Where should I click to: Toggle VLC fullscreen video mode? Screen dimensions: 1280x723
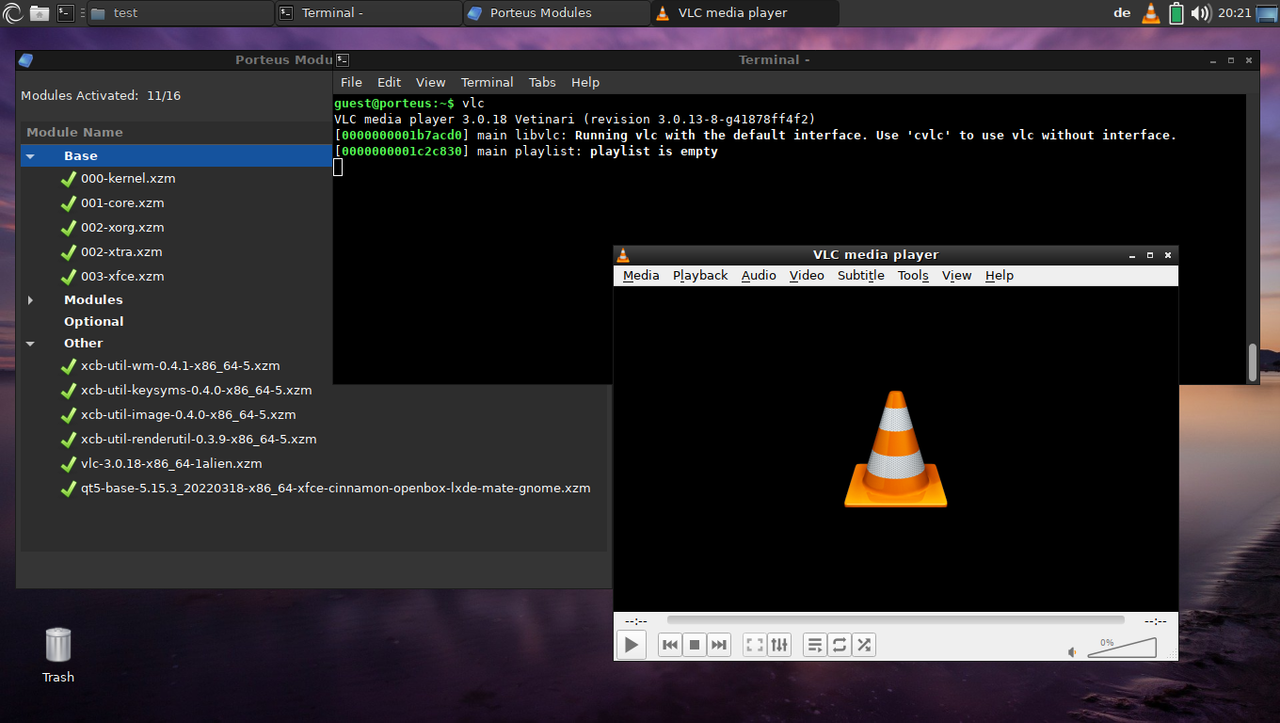755,645
